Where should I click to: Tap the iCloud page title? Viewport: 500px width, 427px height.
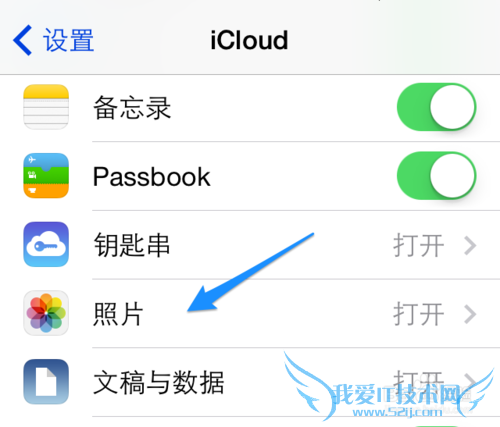pyautogui.click(x=249, y=40)
